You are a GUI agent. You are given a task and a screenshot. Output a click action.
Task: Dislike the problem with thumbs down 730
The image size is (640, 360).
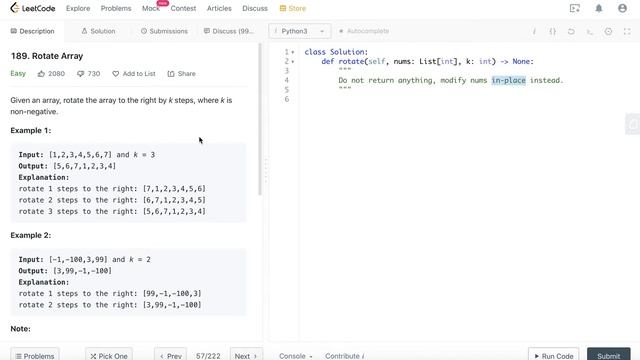point(89,73)
